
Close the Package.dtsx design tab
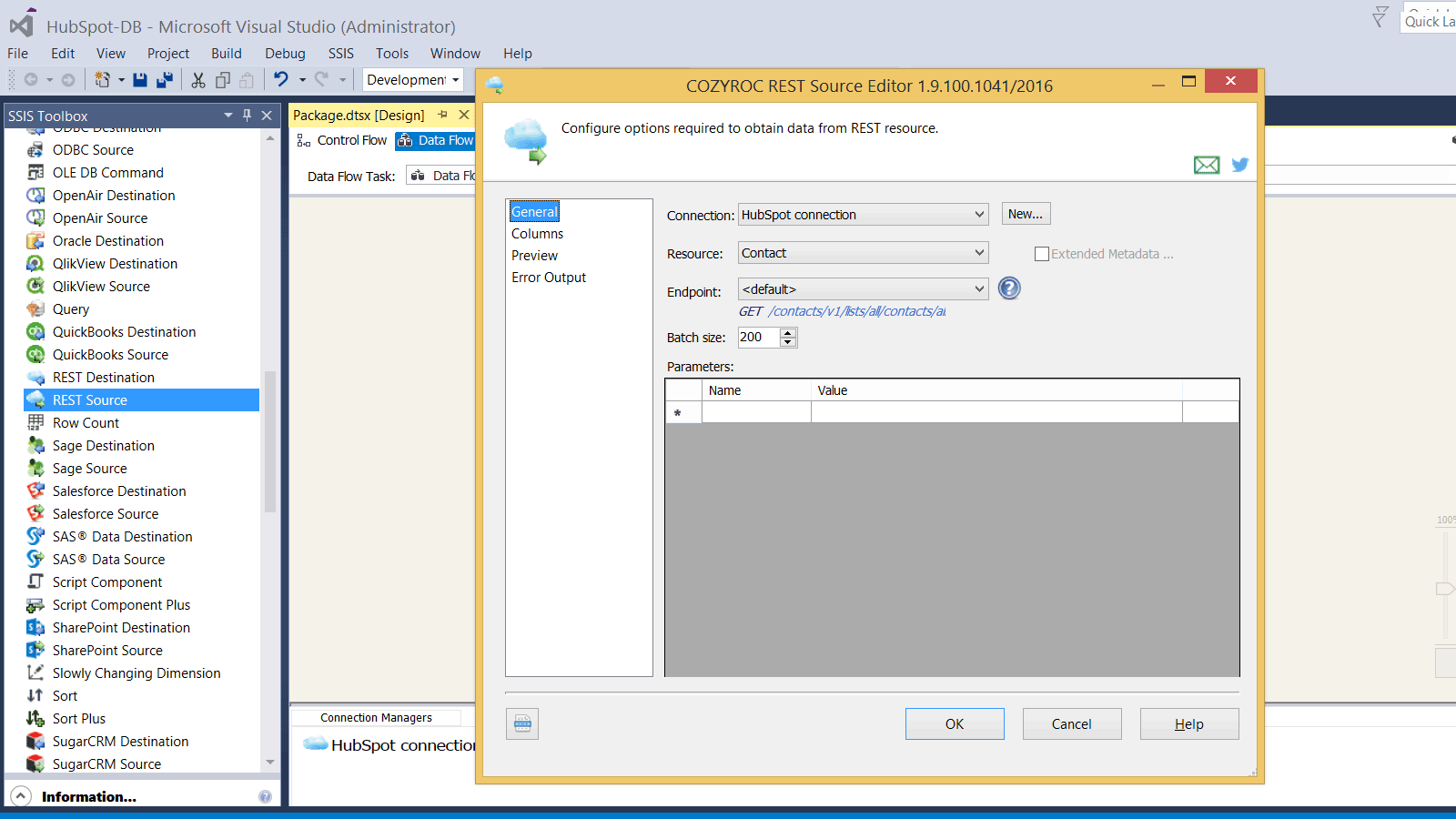pyautogui.click(x=464, y=115)
